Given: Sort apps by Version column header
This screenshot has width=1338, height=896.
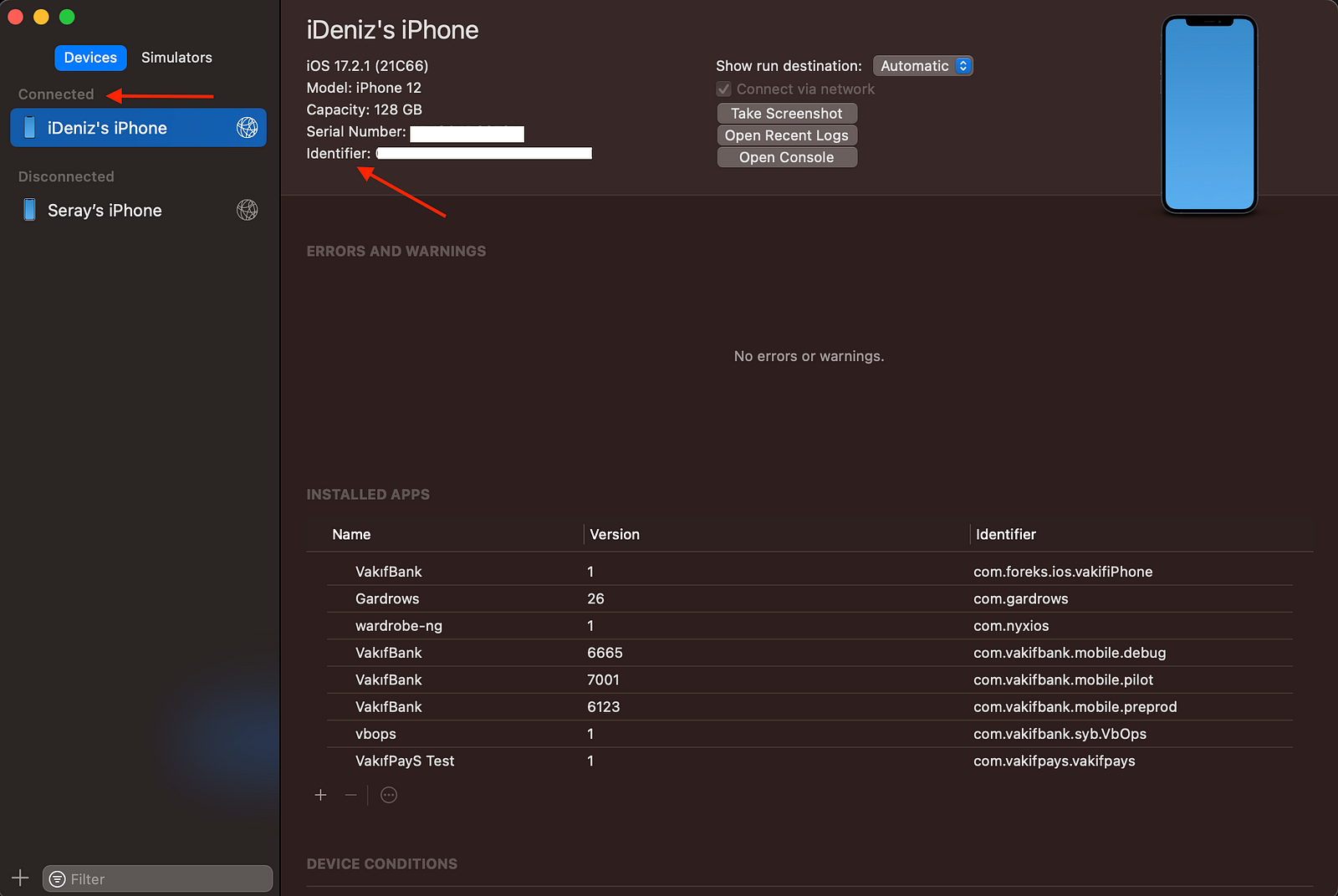Looking at the screenshot, I should tap(615, 534).
